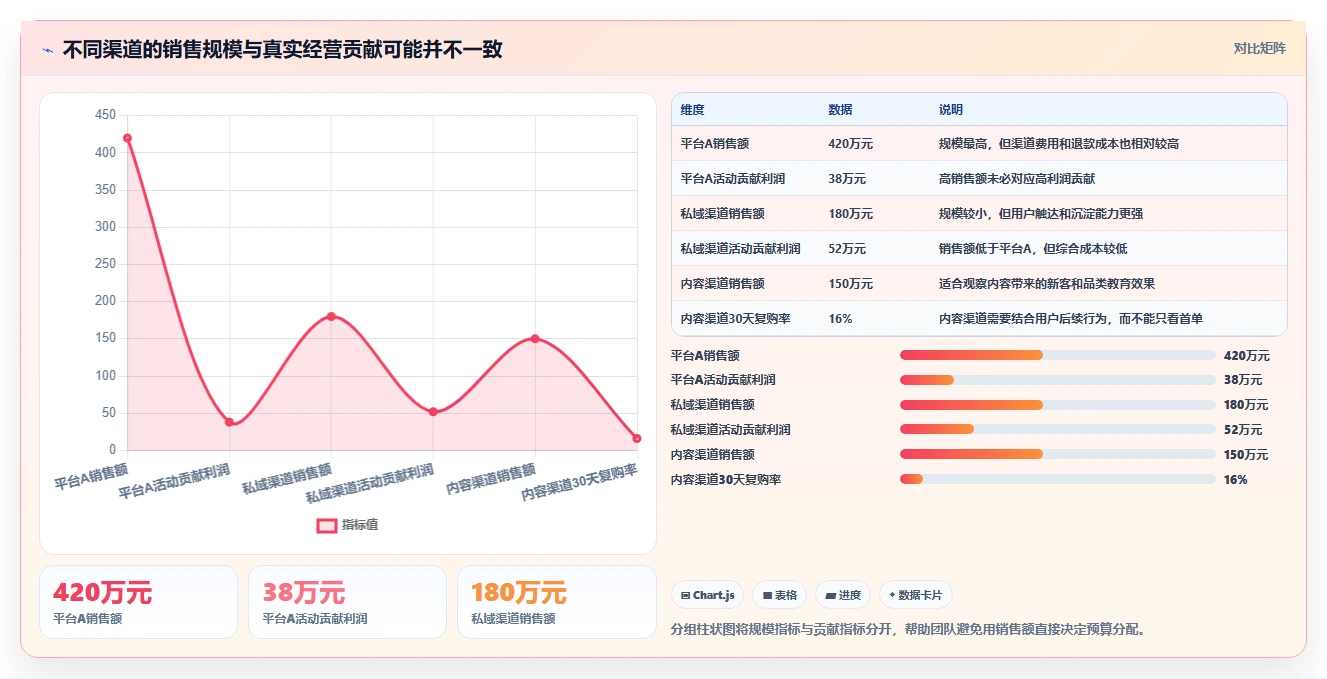This screenshot has width=1327, height=679.
Task: Select the 私域渠道销售额 chart point at 180
Action: pyautogui.click(x=331, y=316)
